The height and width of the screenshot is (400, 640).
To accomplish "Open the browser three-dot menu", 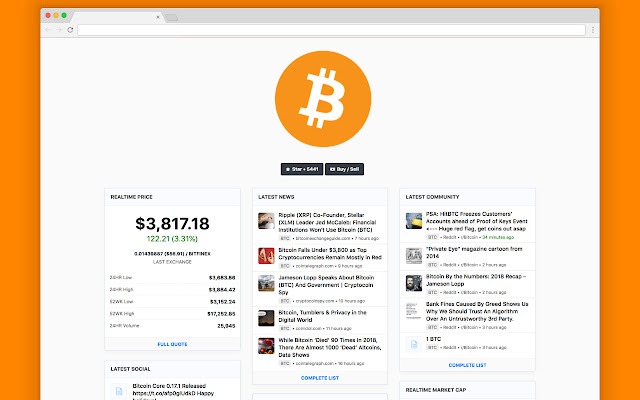I will coord(593,30).
